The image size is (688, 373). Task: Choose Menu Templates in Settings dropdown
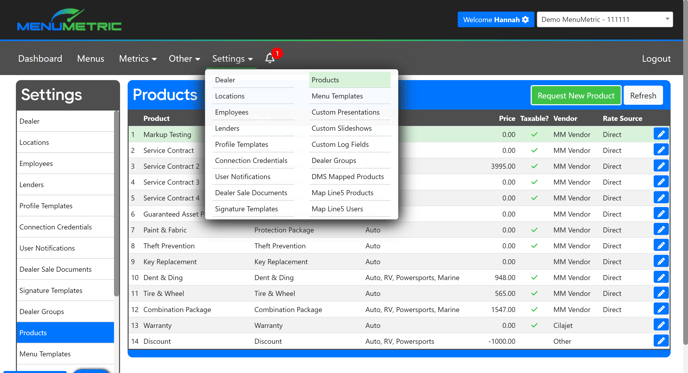(x=350, y=96)
